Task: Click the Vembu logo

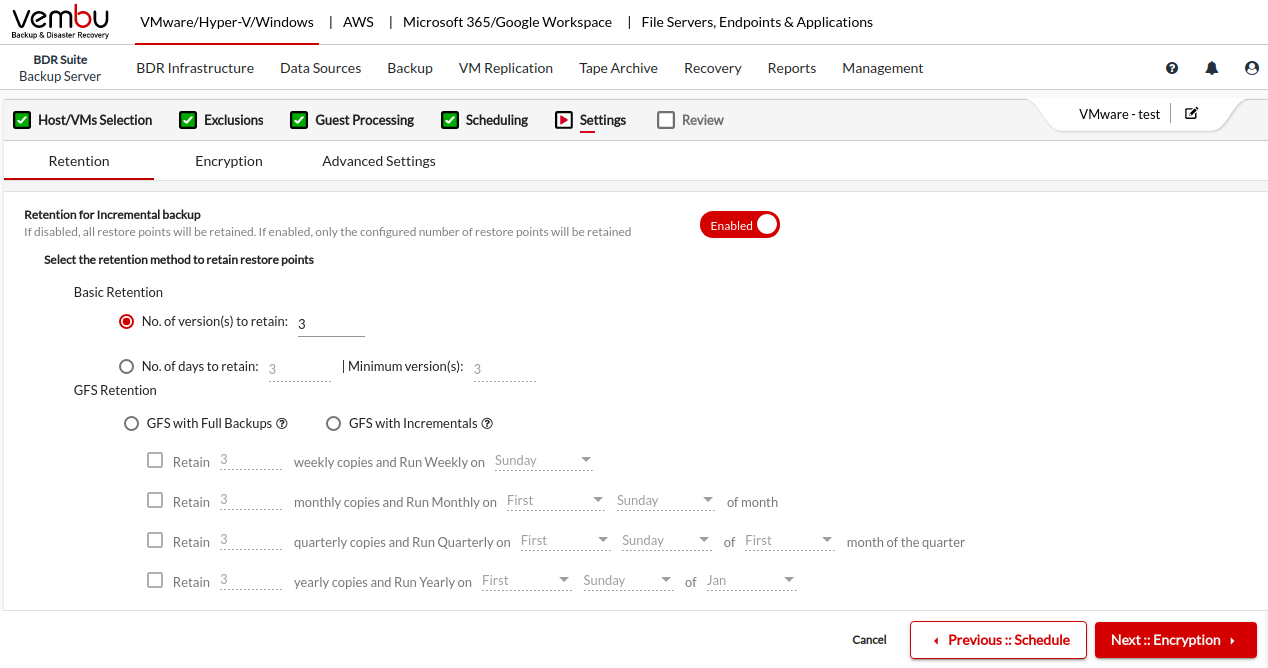Action: pyautogui.click(x=61, y=22)
